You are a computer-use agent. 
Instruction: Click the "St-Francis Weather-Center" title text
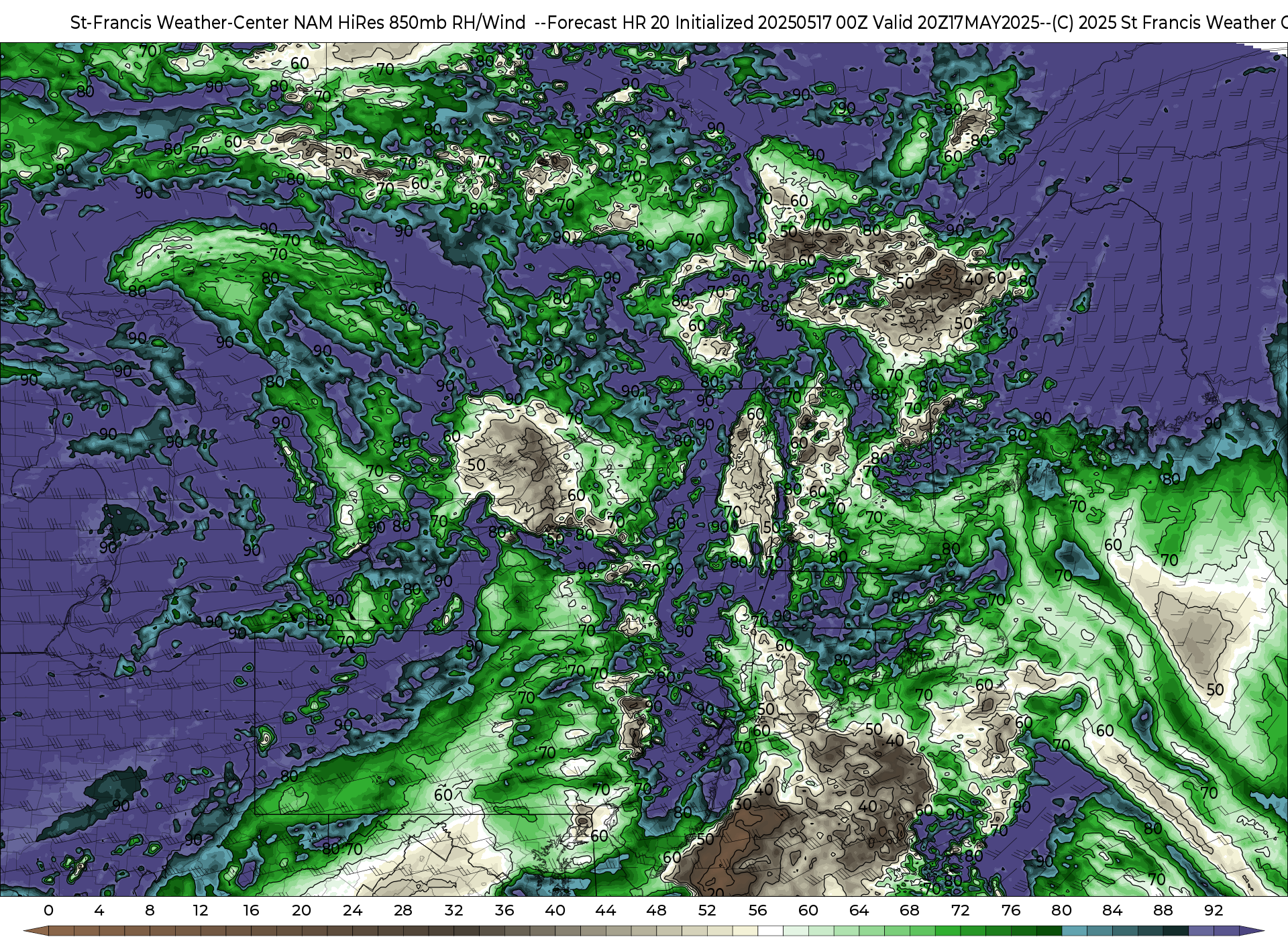(180, 23)
